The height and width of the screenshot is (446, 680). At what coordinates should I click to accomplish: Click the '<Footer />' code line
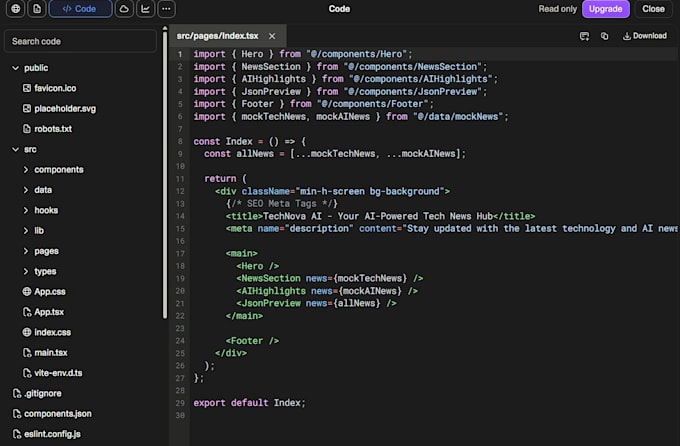[x=252, y=341]
